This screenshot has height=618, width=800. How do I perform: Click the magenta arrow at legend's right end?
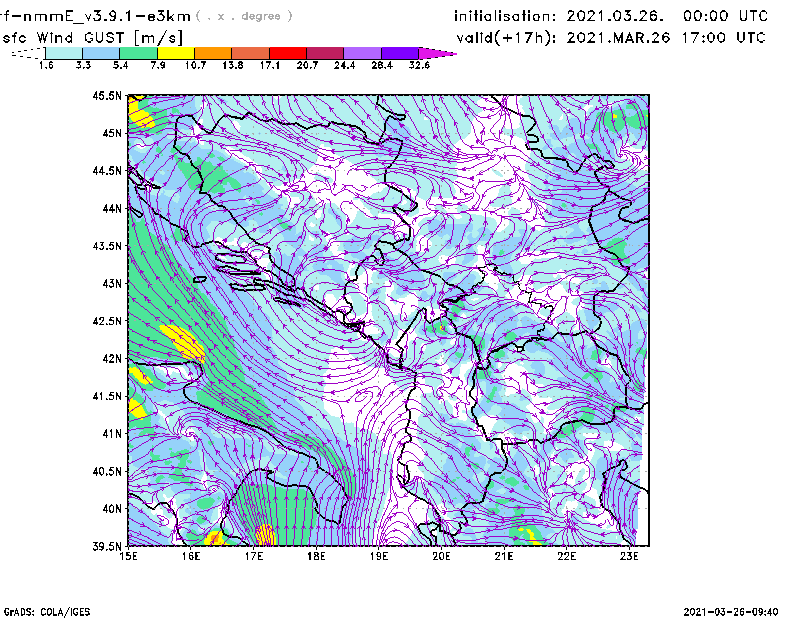coord(438,52)
